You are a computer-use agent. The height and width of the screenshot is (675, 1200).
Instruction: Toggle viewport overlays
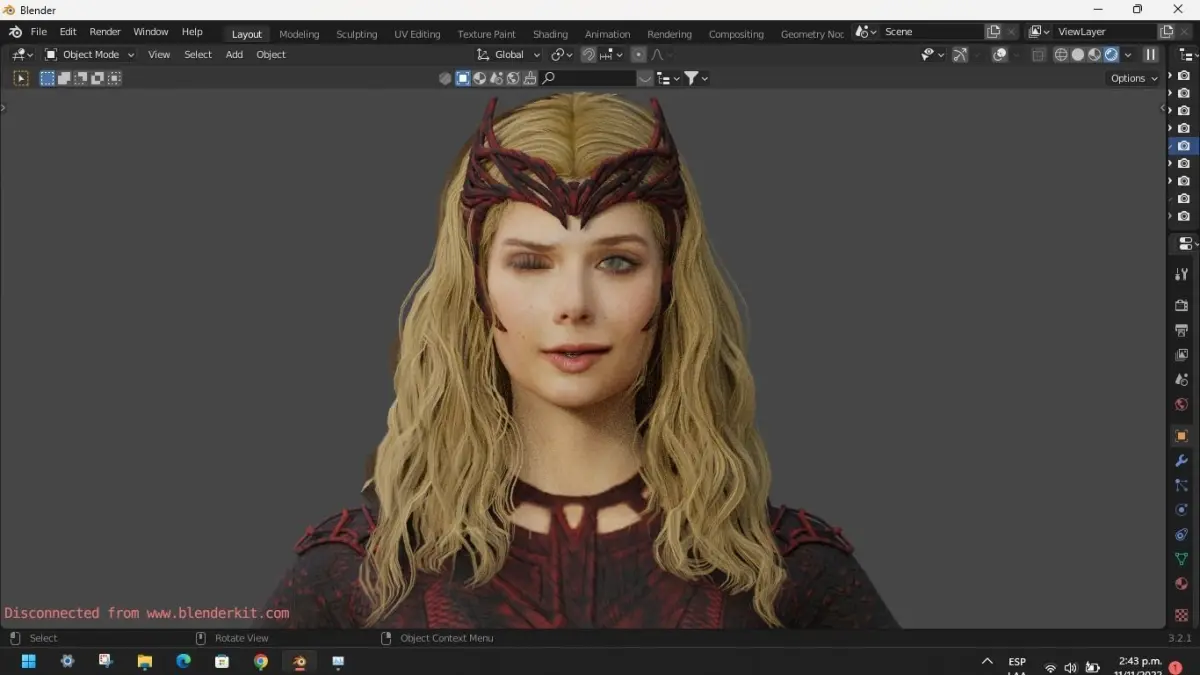click(x=1000, y=55)
